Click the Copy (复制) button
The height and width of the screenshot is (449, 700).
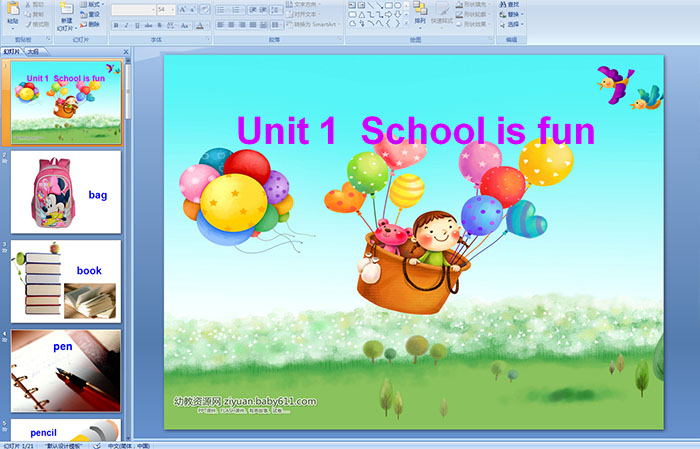click(x=34, y=14)
